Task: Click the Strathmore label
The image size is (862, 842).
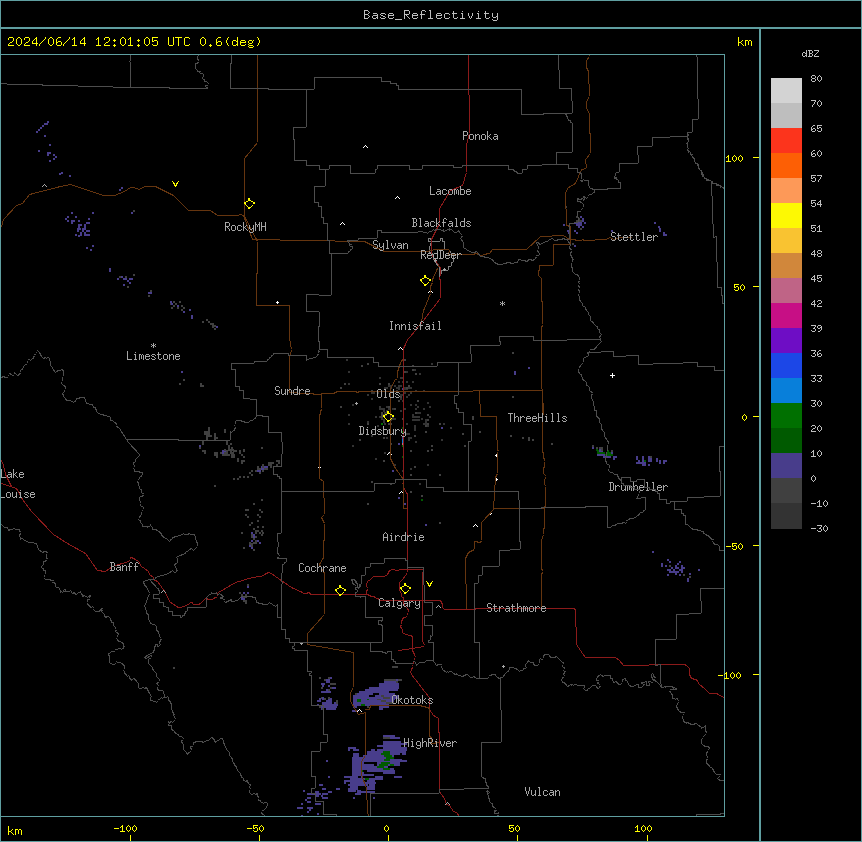Action: pos(516,608)
